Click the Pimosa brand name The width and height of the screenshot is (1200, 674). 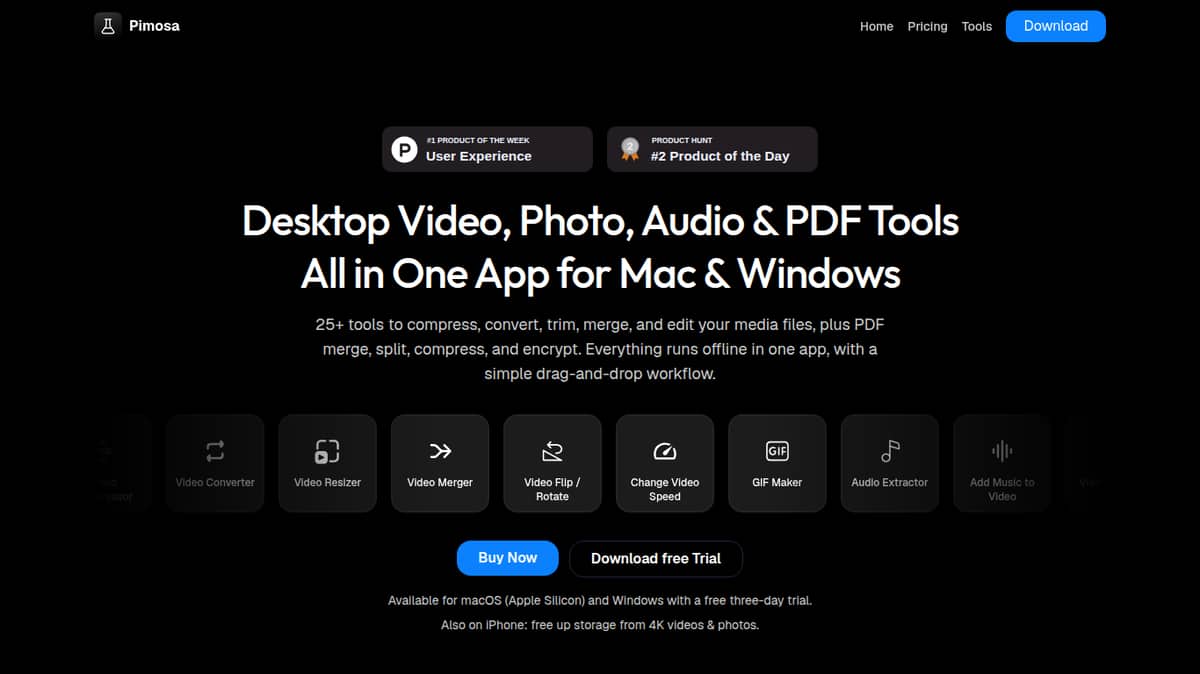point(154,26)
